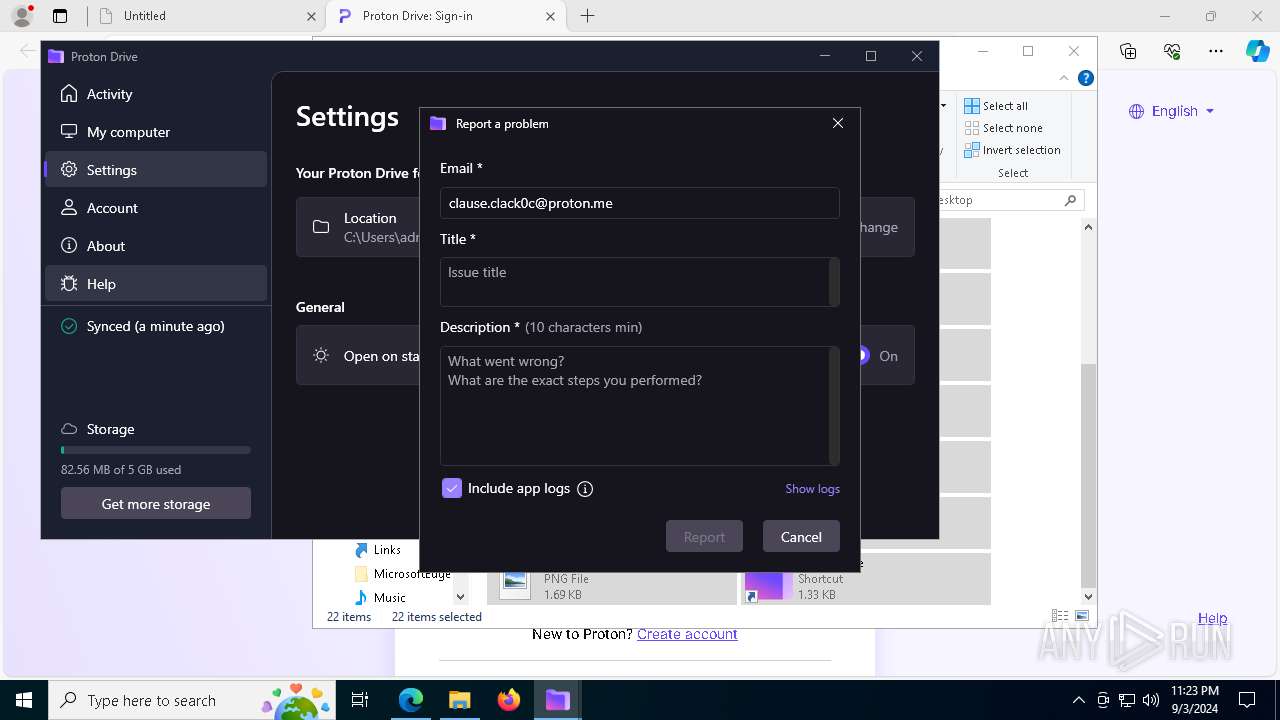
Task: Click Proton Drive taskbar icon
Action: pos(557,700)
